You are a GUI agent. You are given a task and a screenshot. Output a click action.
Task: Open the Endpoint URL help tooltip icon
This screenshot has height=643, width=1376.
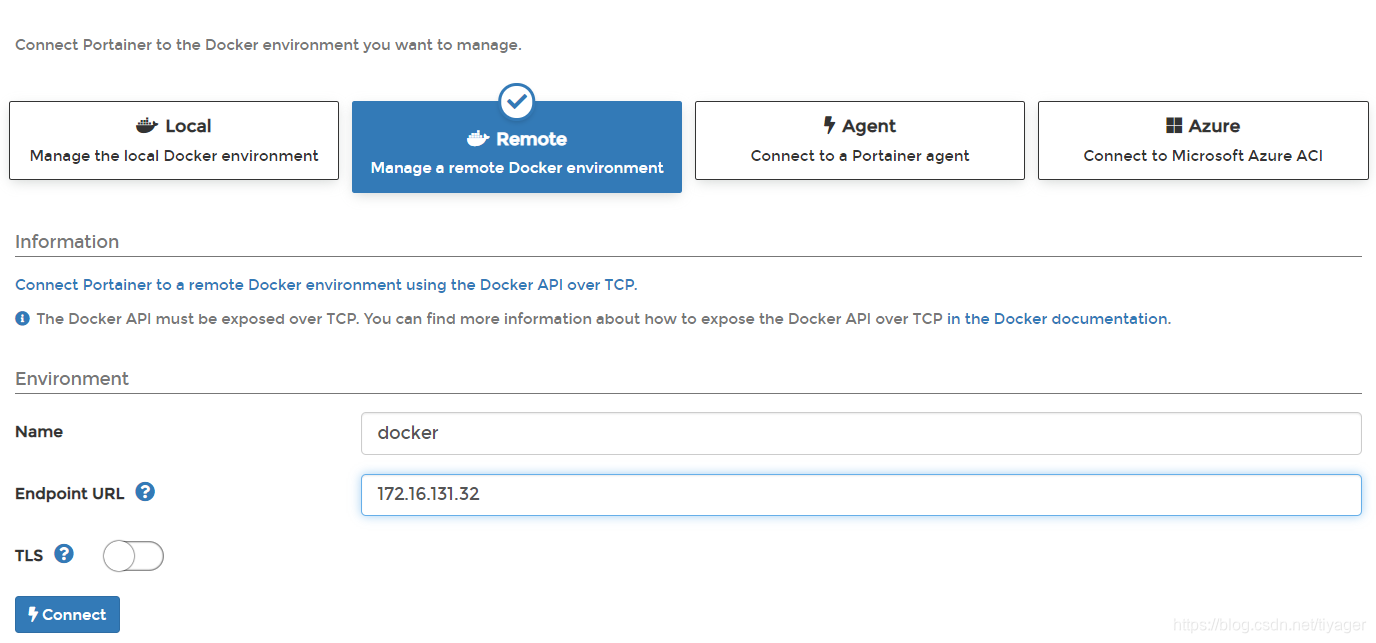pos(145,492)
